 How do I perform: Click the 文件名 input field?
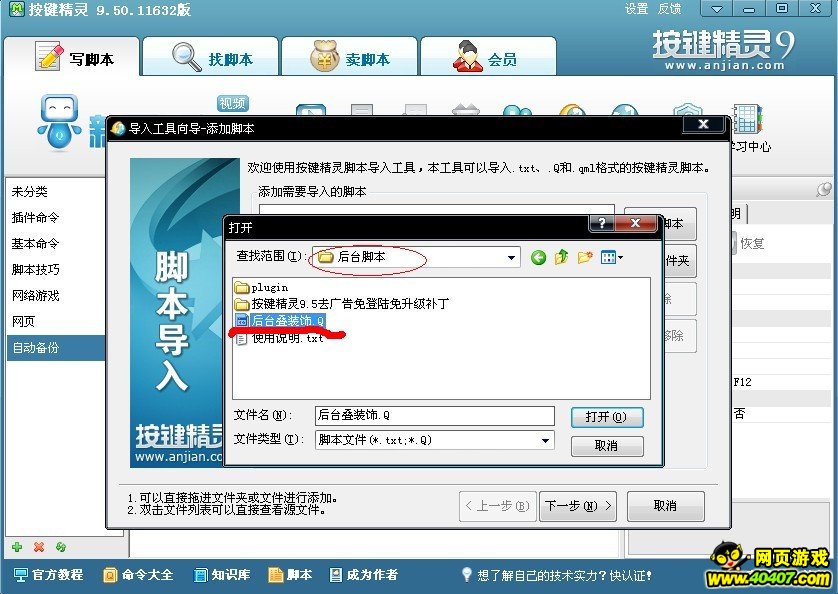434,415
